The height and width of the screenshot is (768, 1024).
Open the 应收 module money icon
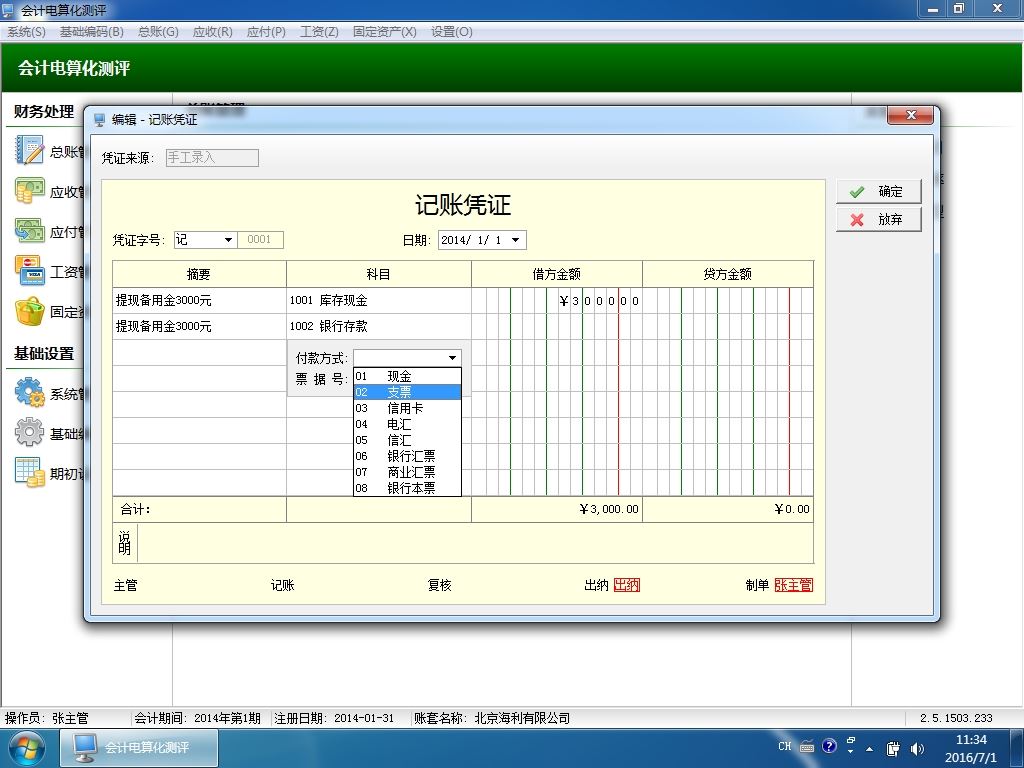(29, 191)
